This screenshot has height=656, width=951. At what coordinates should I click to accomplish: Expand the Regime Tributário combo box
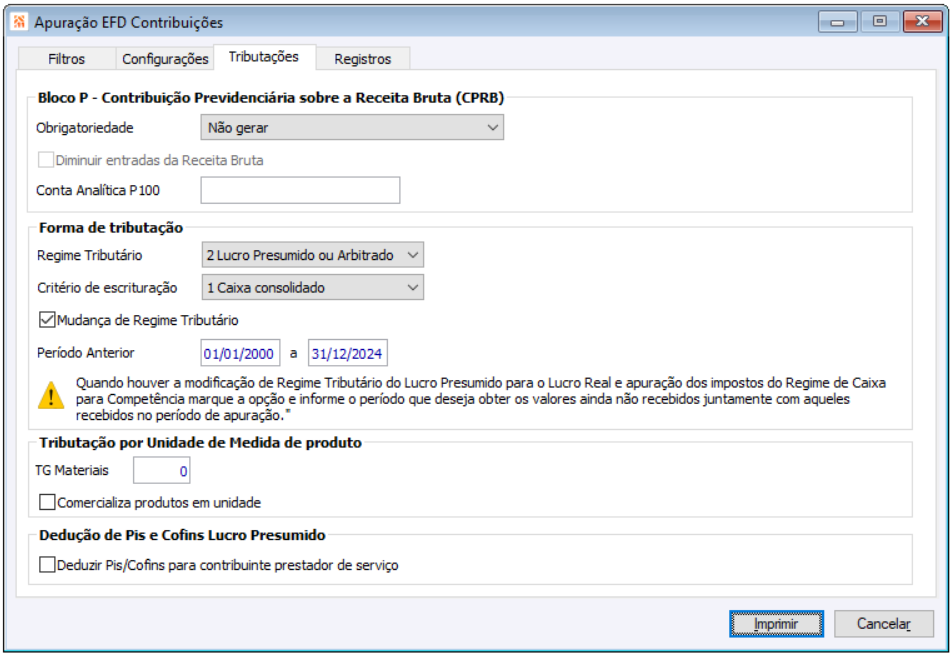click(312, 255)
